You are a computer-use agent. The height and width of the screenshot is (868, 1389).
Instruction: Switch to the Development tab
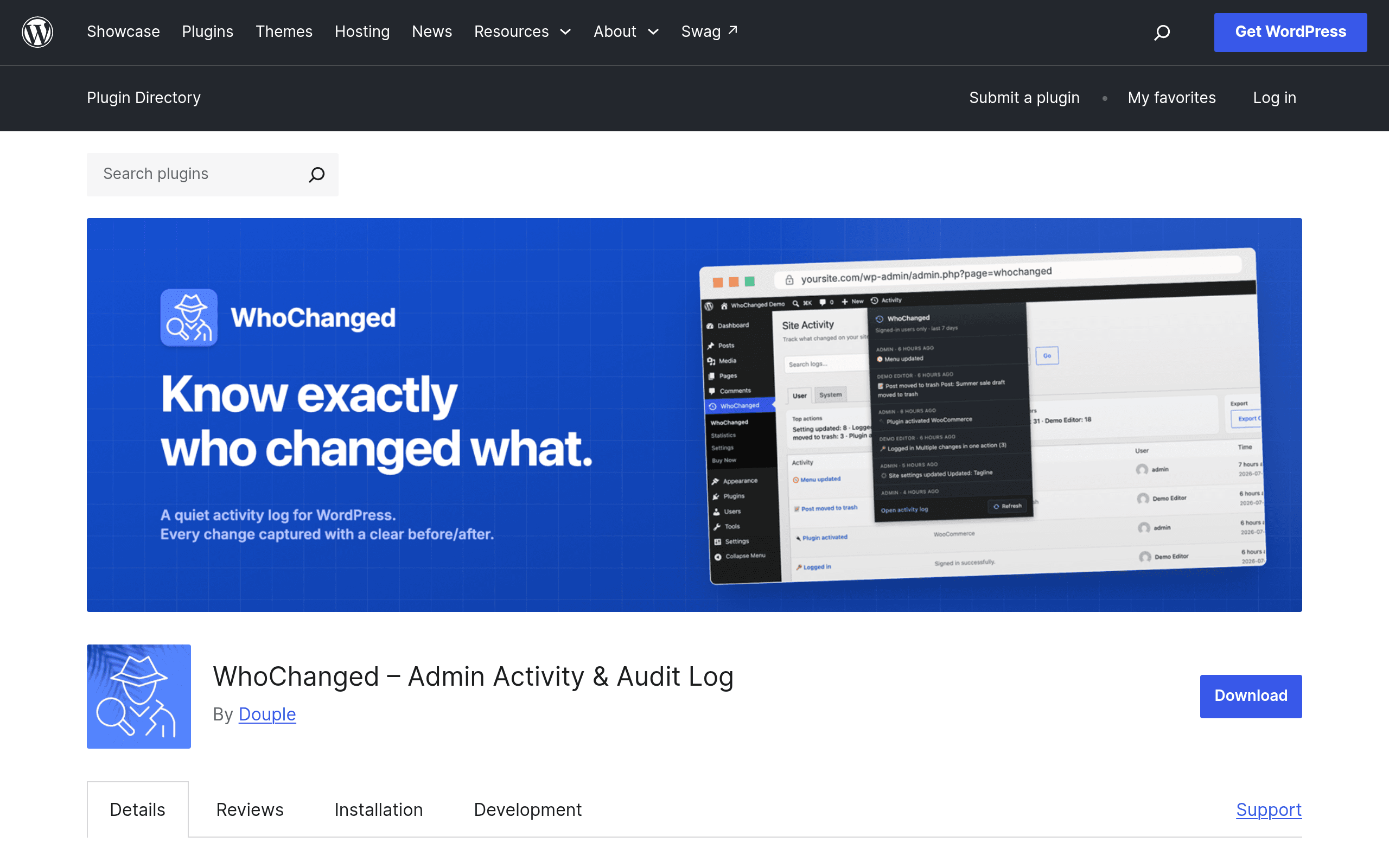pos(527,809)
